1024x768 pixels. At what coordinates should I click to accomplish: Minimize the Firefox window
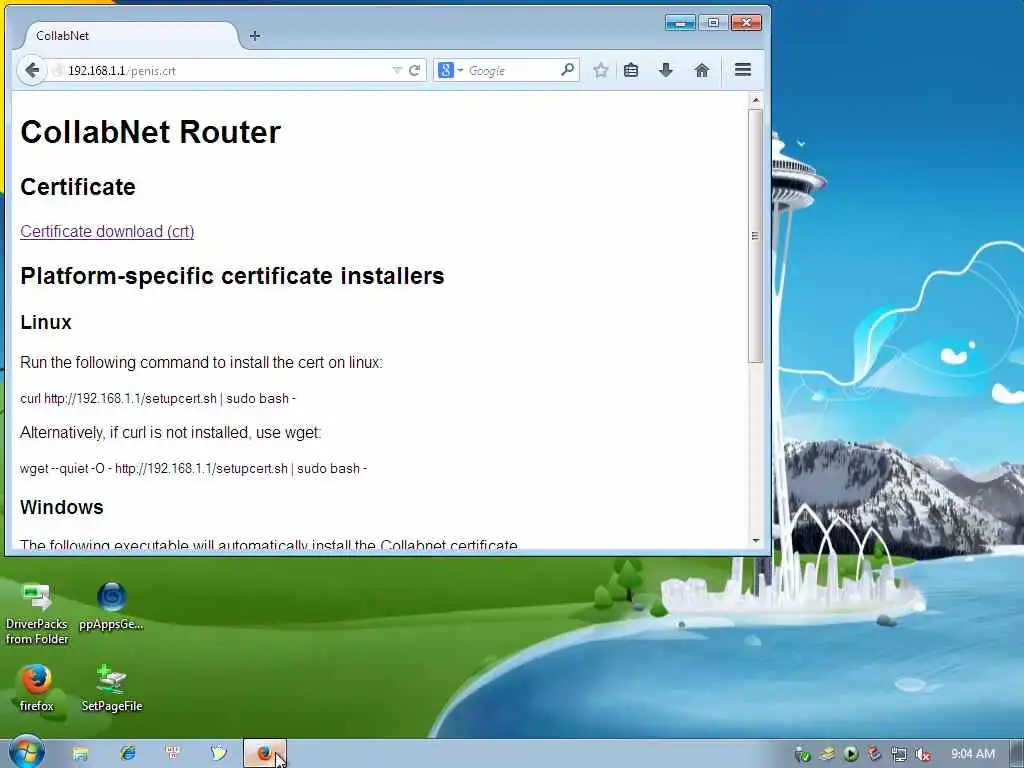point(680,23)
